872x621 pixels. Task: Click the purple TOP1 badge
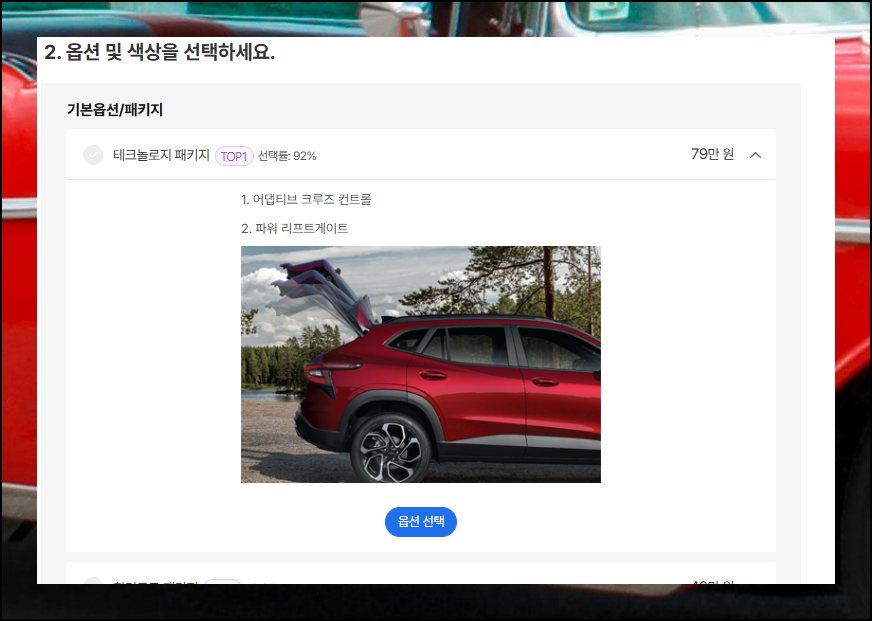tap(234, 156)
